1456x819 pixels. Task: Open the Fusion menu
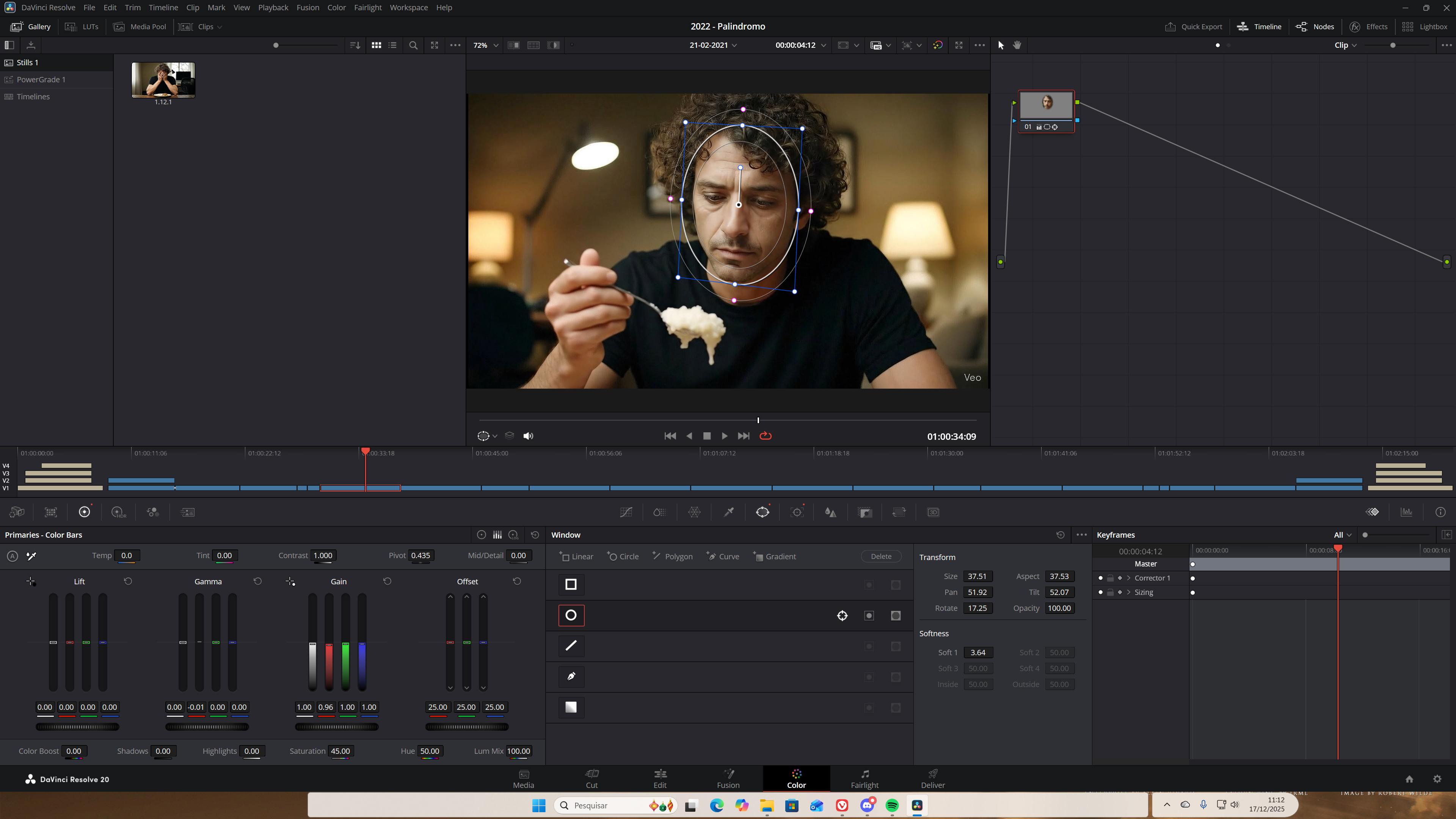(308, 7)
